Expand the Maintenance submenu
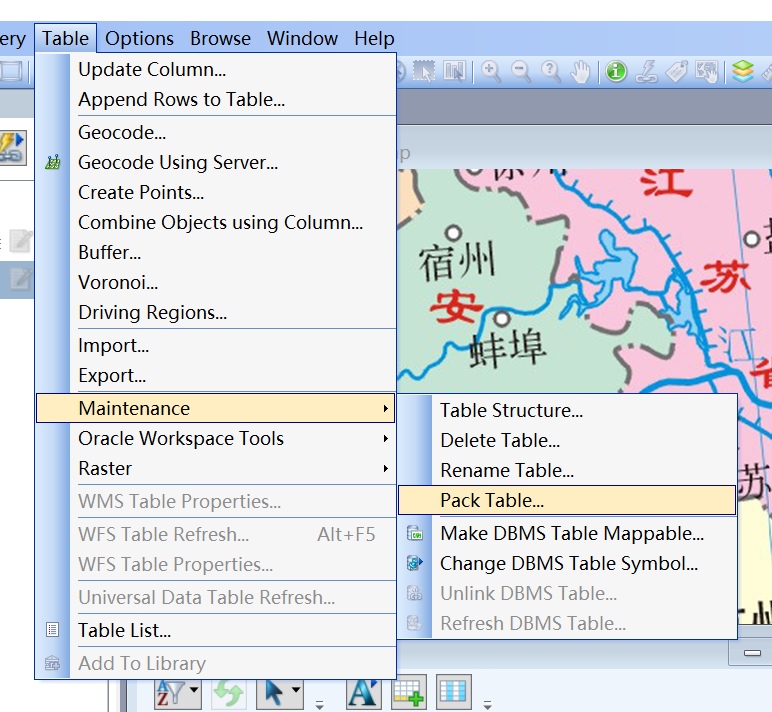772x712 pixels. [x=215, y=408]
